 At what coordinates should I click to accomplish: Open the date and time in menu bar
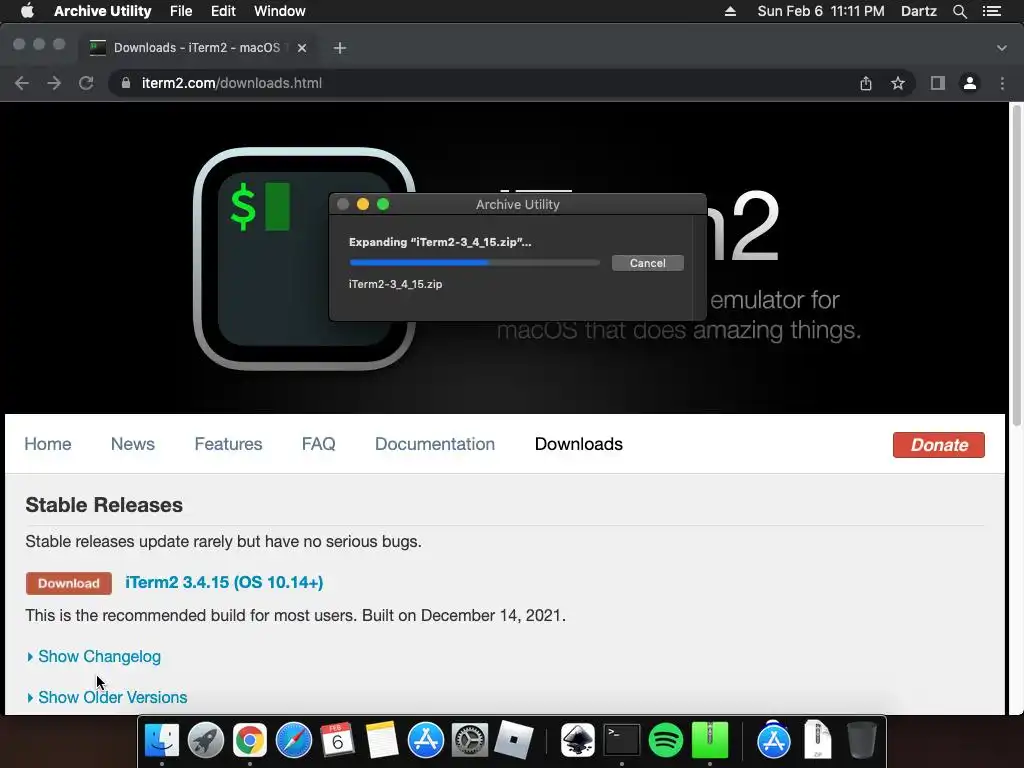point(821,11)
